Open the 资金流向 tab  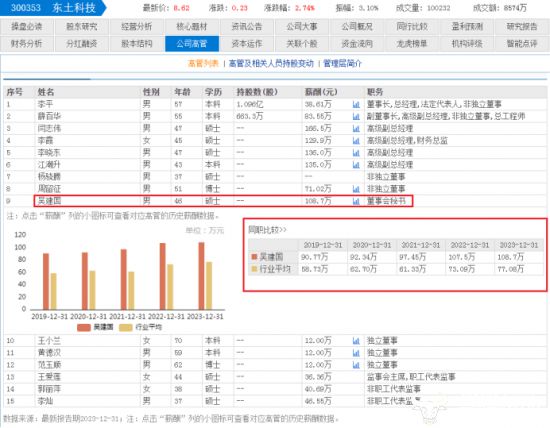[357, 44]
